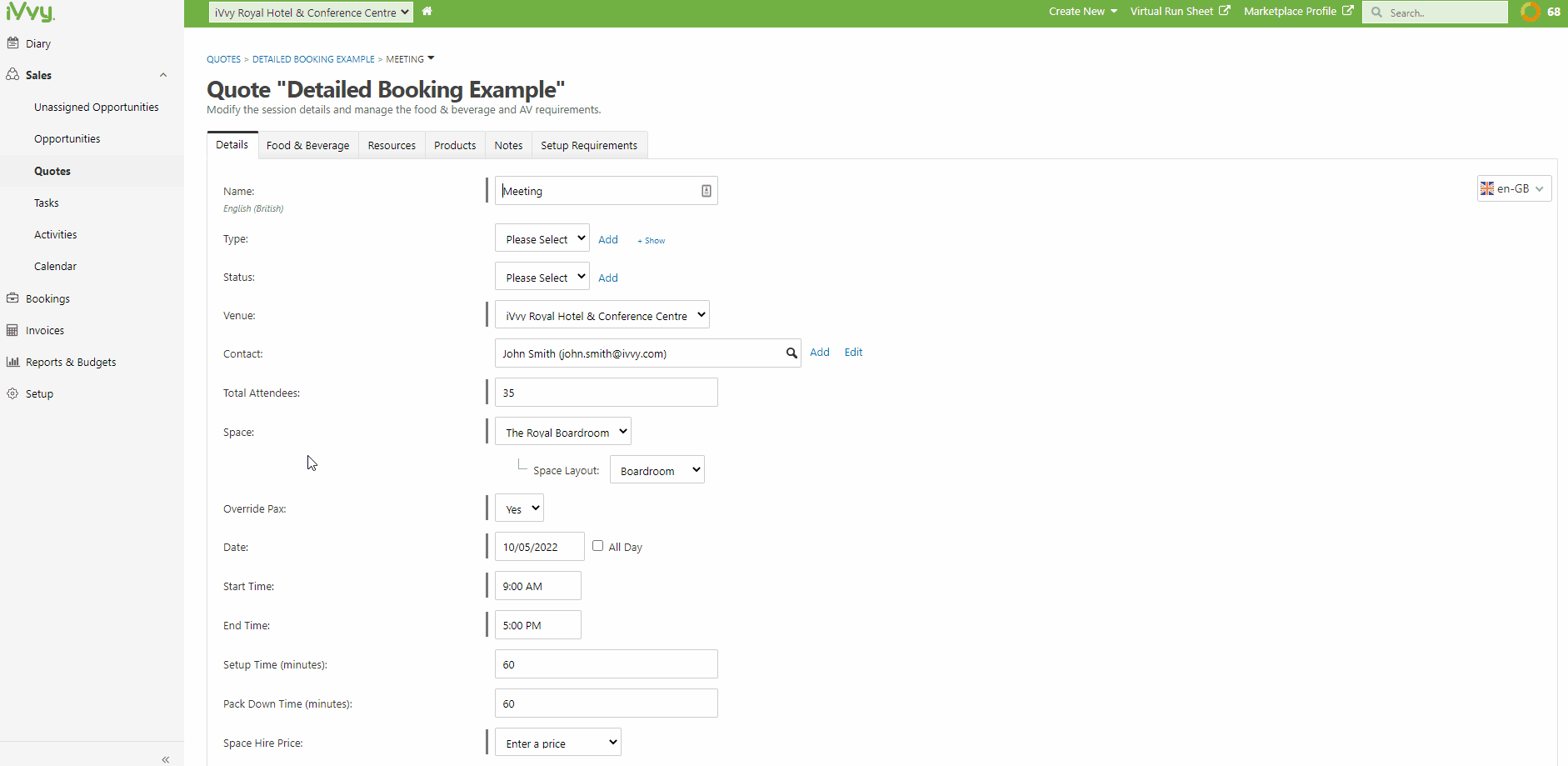Open the Type Please Select dropdown
This screenshot has height=766, width=1568.
[x=542, y=238]
